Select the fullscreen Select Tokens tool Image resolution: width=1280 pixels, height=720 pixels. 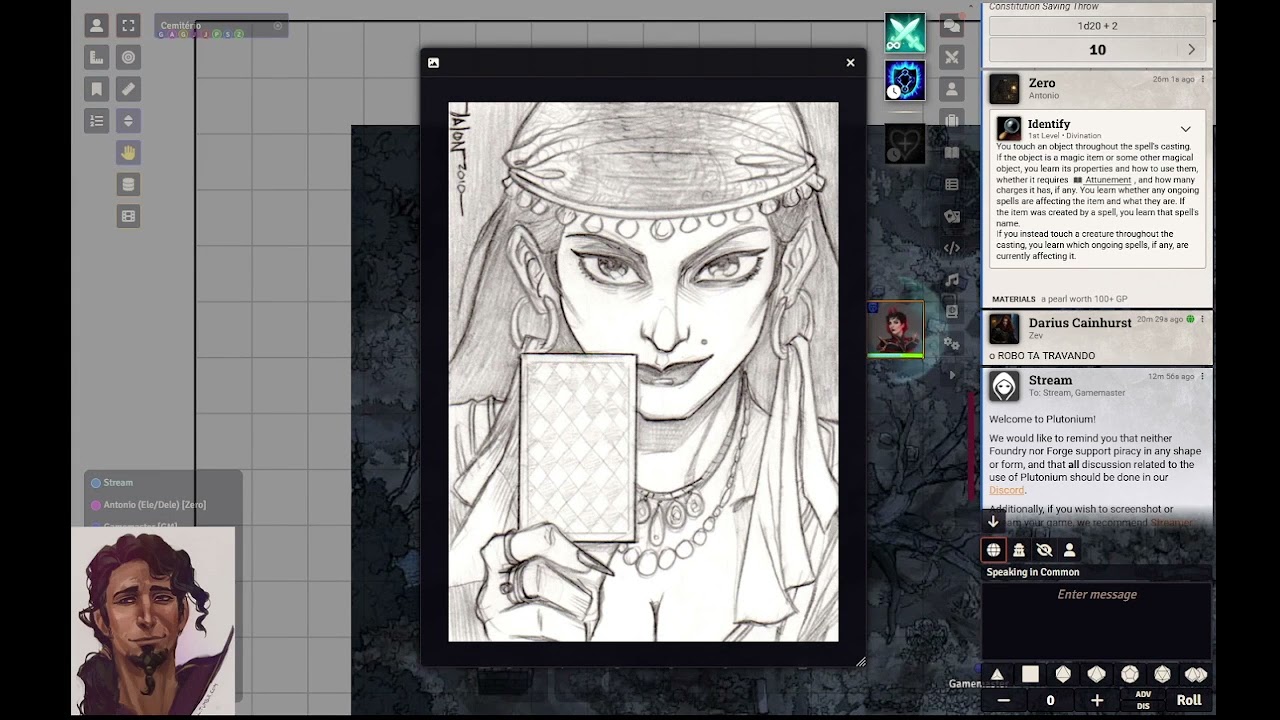click(128, 26)
